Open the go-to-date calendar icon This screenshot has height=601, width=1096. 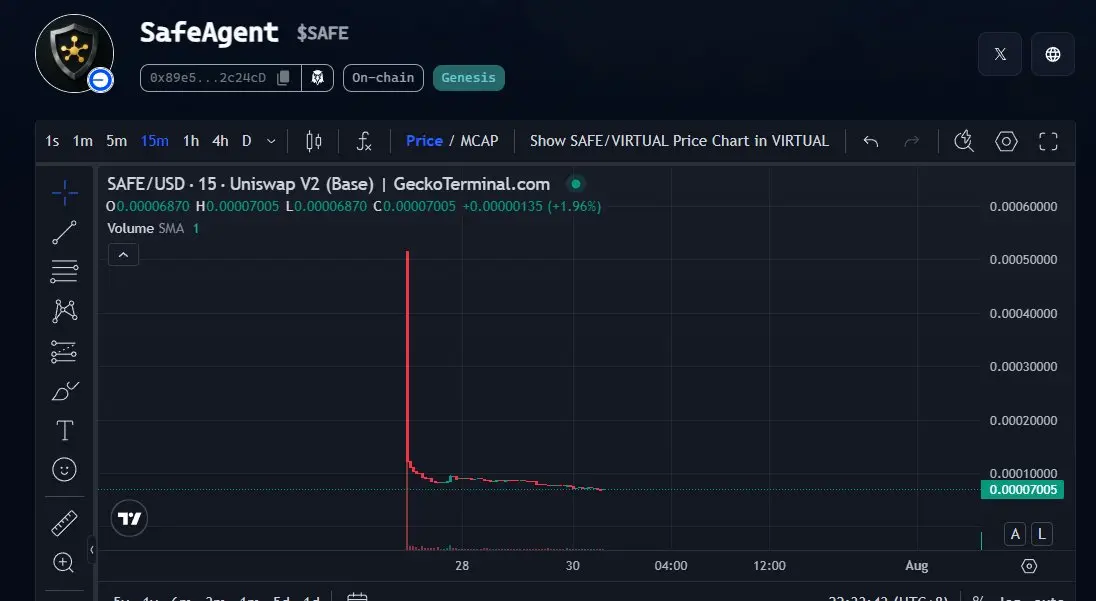click(357, 596)
